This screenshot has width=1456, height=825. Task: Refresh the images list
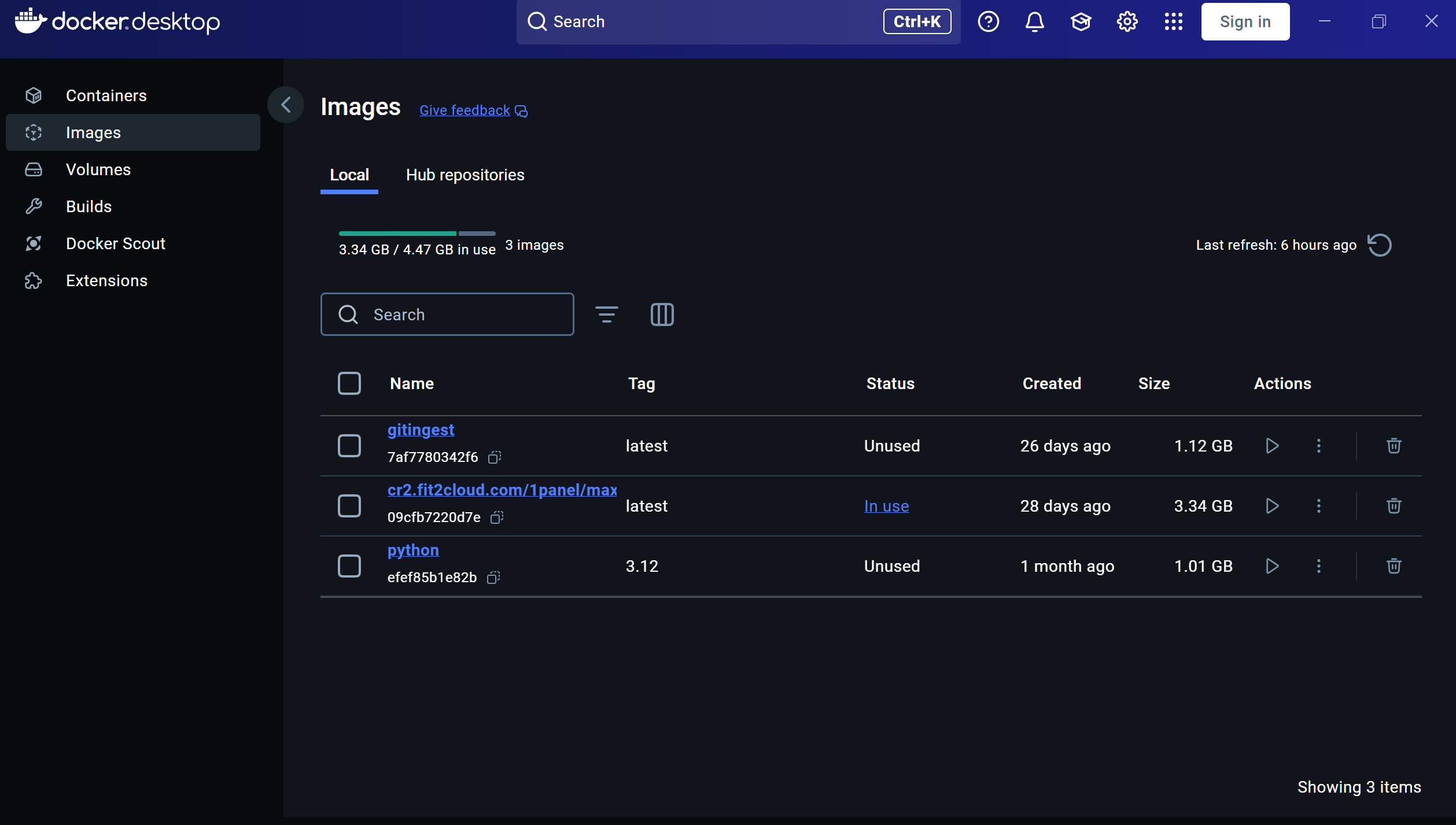(1380, 245)
